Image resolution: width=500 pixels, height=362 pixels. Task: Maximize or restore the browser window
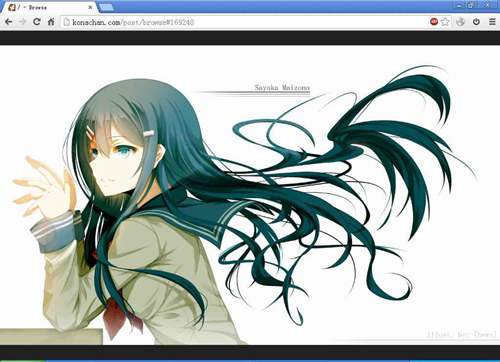tap(471, 5)
